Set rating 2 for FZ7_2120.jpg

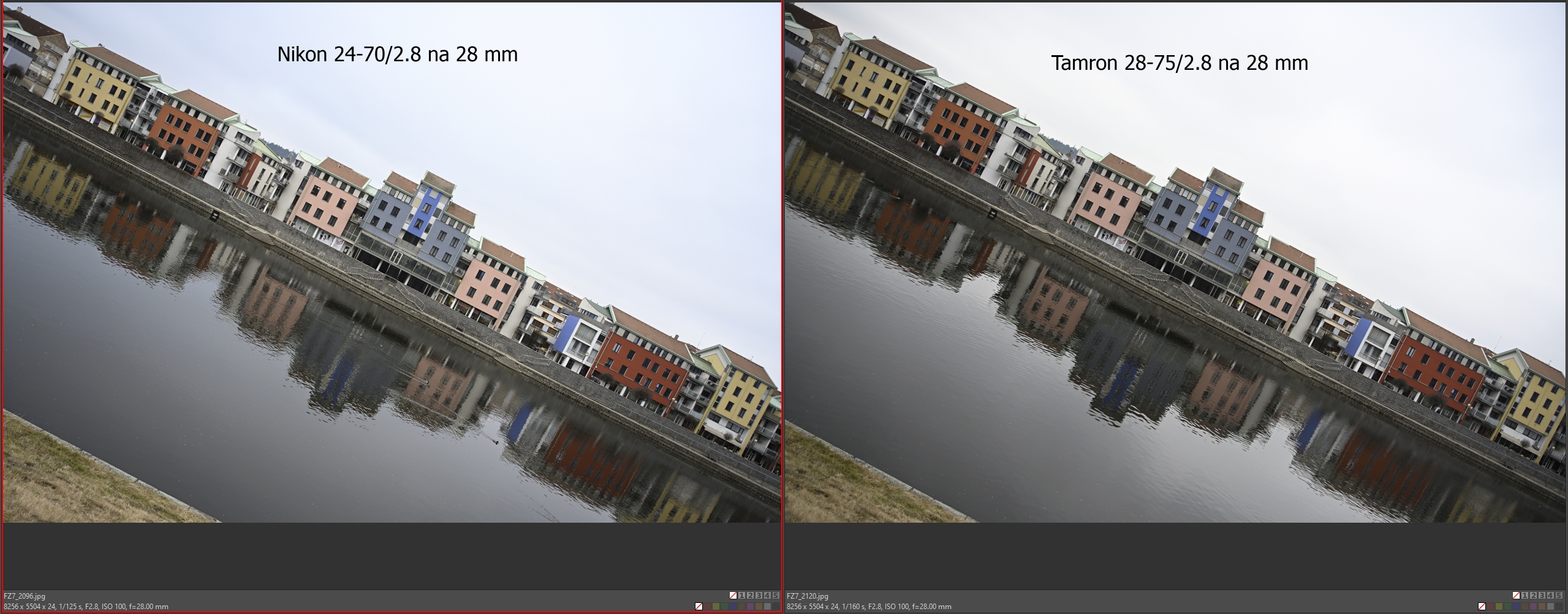(1533, 596)
